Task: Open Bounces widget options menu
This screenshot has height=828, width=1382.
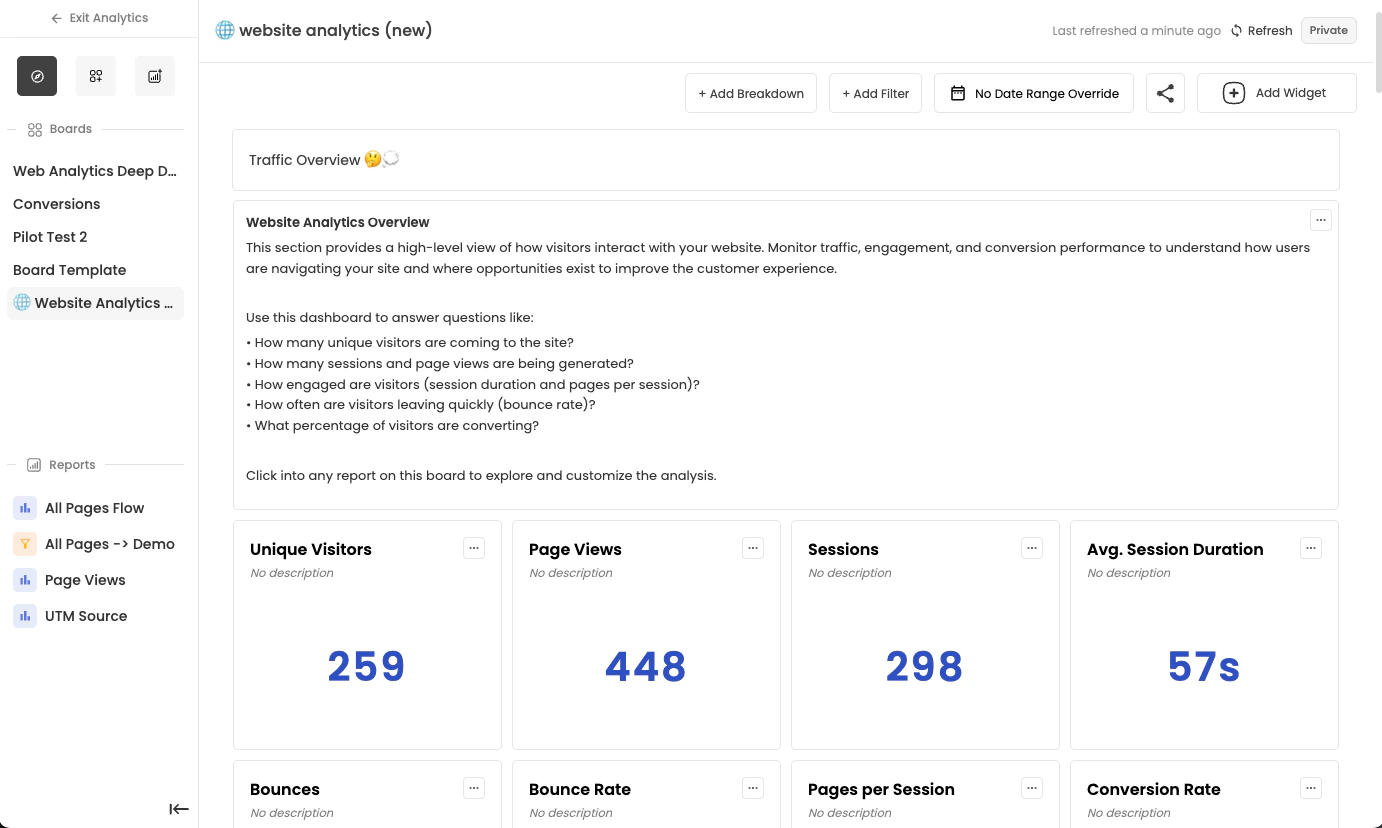Action: pyautogui.click(x=474, y=787)
